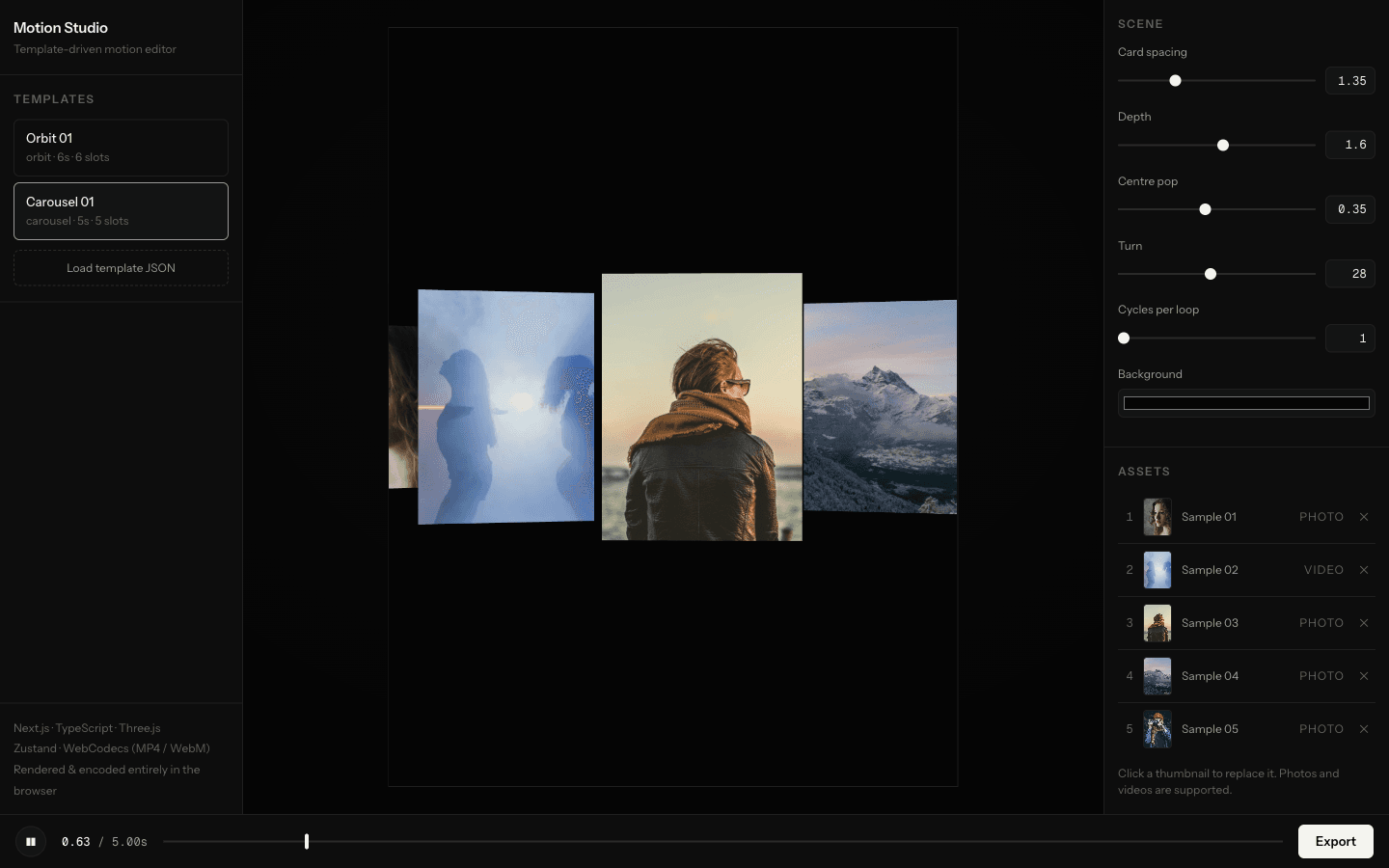This screenshot has width=1389, height=868.
Task: Click the Cycles per loop value field
Action: (x=1350, y=339)
